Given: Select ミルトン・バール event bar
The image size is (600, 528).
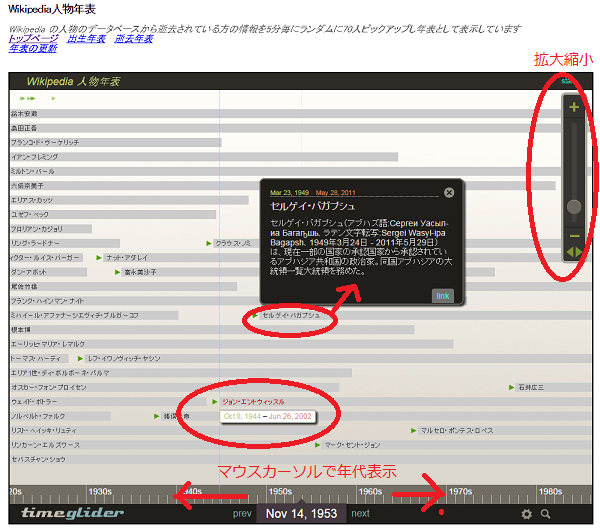Looking at the screenshot, I should click(301, 171).
